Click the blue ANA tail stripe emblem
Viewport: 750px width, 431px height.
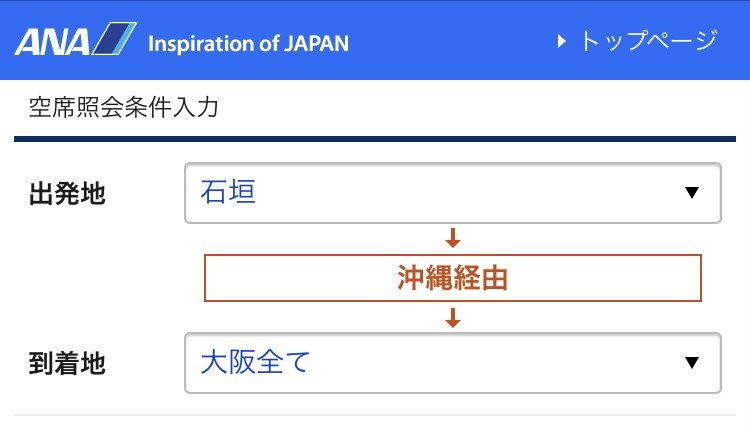[115, 38]
